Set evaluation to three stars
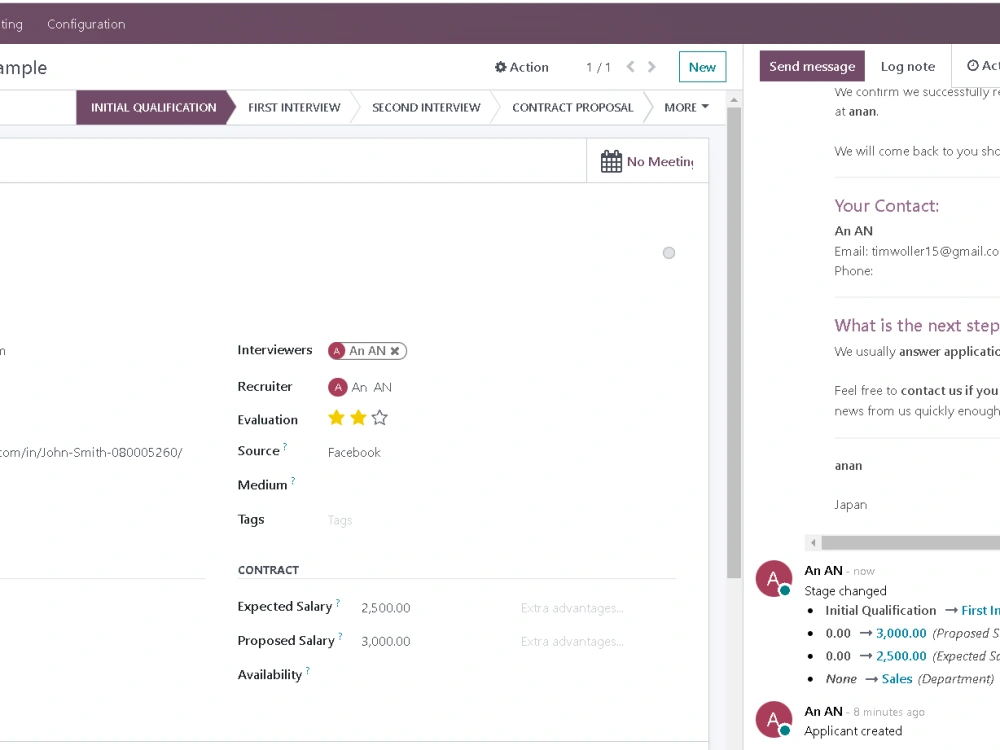 [379, 418]
